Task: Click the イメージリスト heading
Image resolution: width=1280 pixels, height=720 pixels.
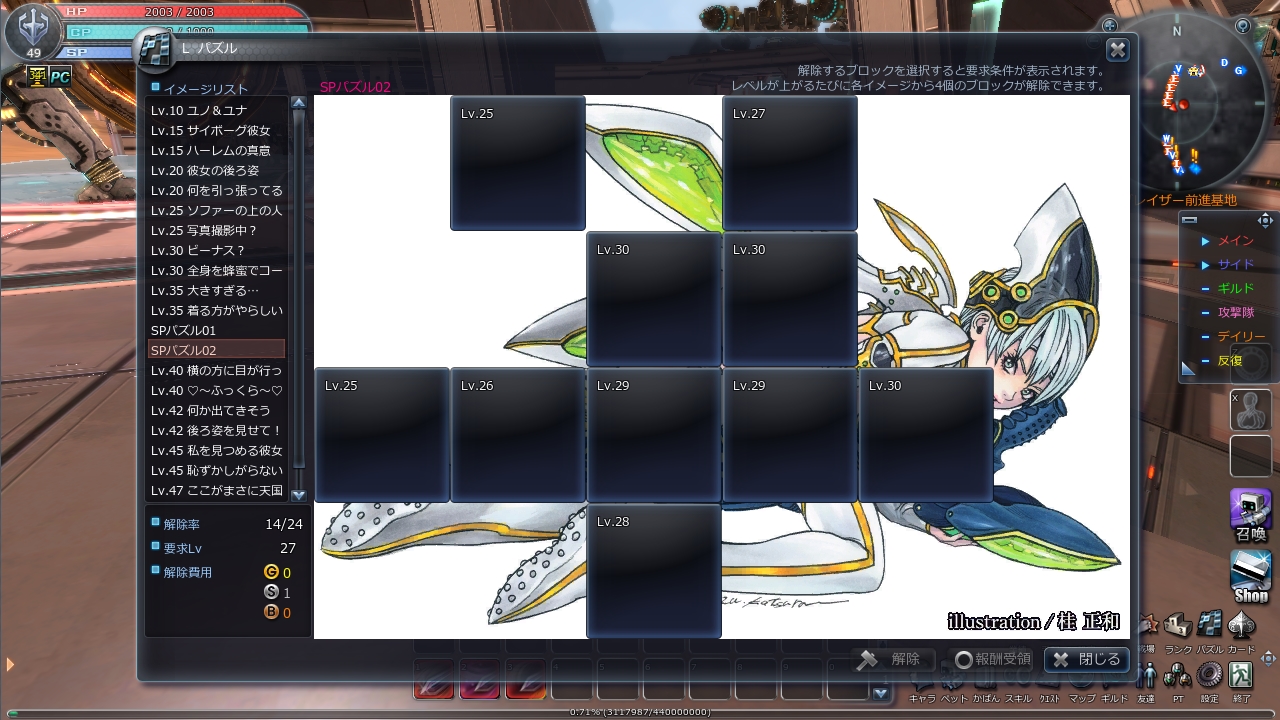Action: pos(206,89)
